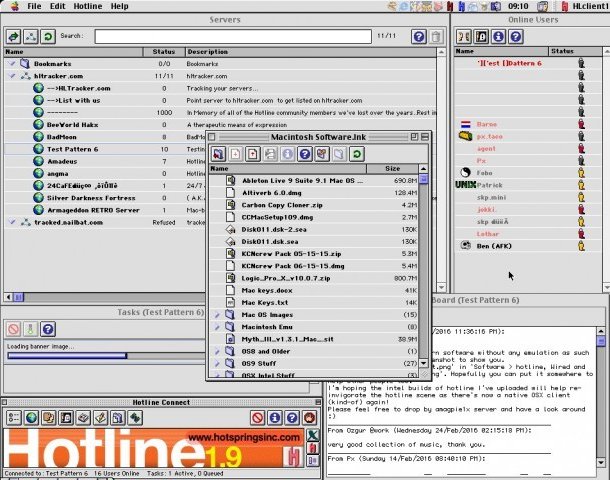Open the Apple menu
This screenshot has width=610, height=480.
(14, 6)
